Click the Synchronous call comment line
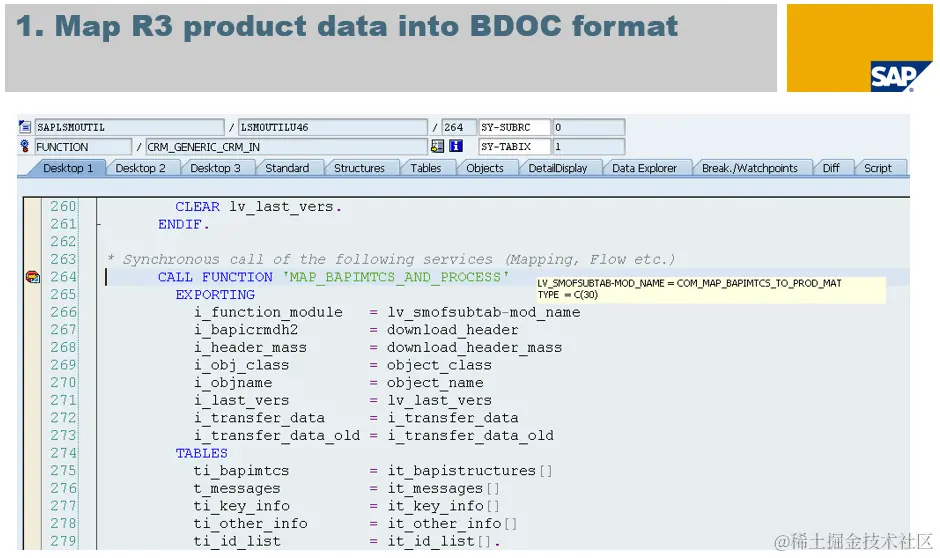Image resolution: width=940 pixels, height=558 pixels. (391, 260)
